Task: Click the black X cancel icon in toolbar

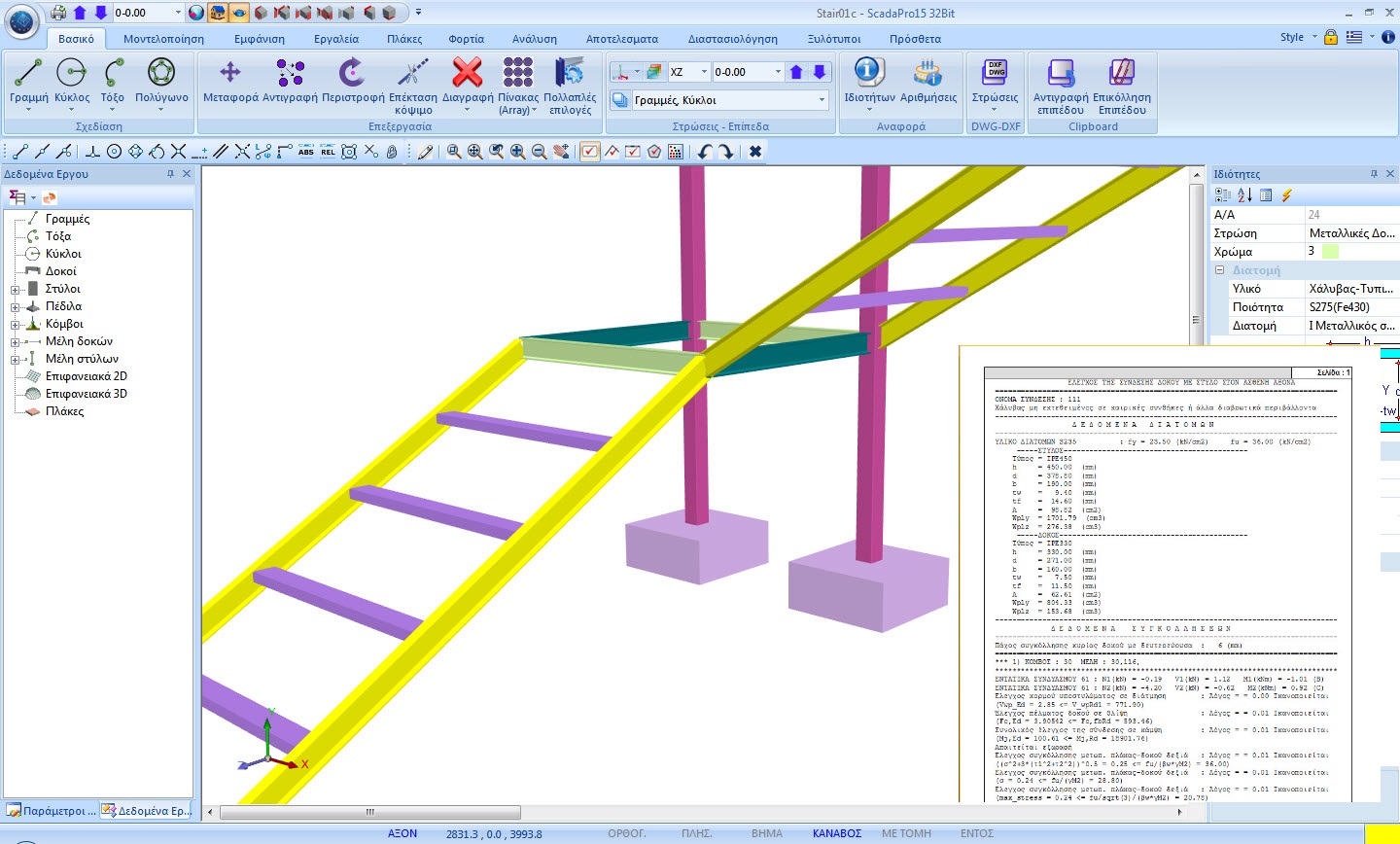Action: 755,152
